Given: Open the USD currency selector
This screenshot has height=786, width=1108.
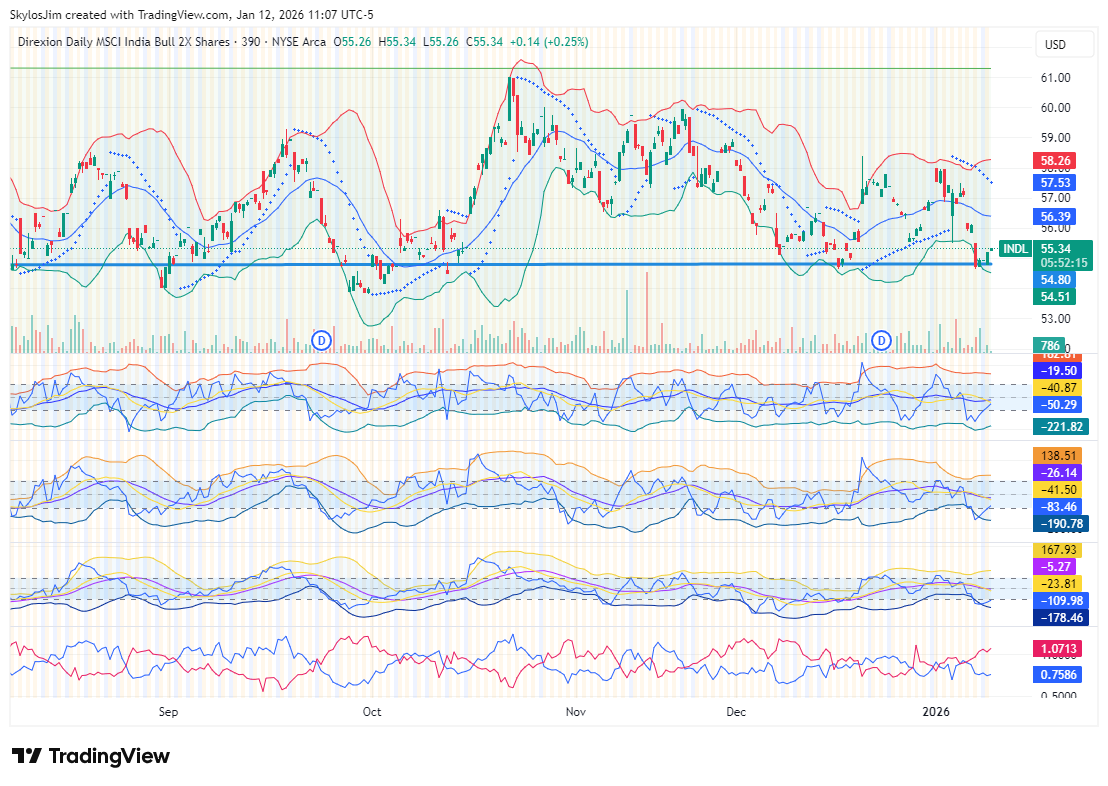Looking at the screenshot, I should [1055, 44].
